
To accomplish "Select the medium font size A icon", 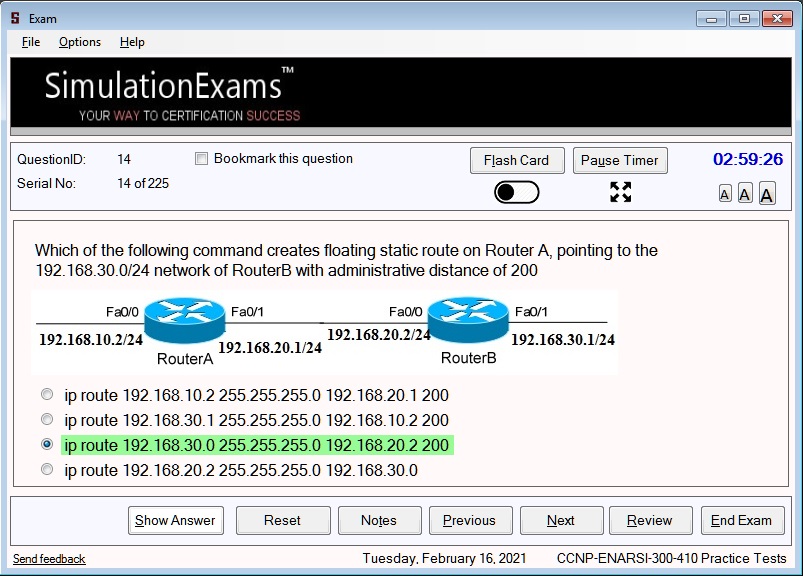I will tap(745, 194).
